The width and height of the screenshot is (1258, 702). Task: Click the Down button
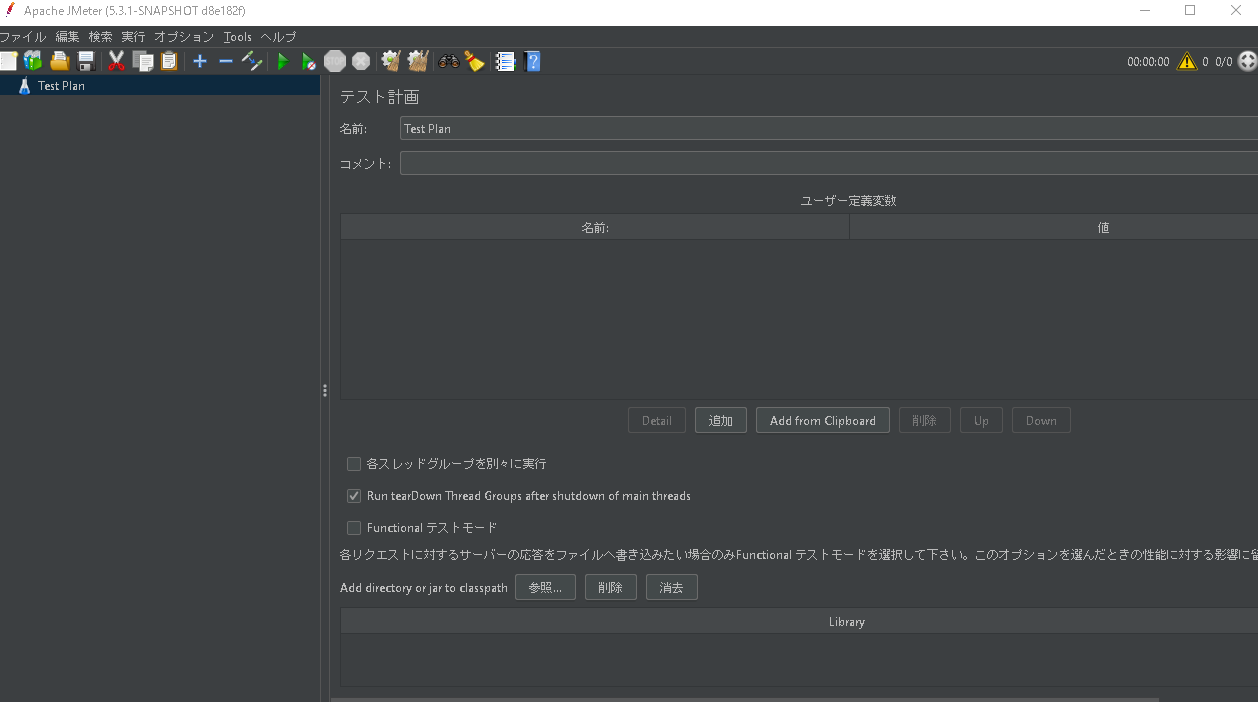tap(1041, 420)
